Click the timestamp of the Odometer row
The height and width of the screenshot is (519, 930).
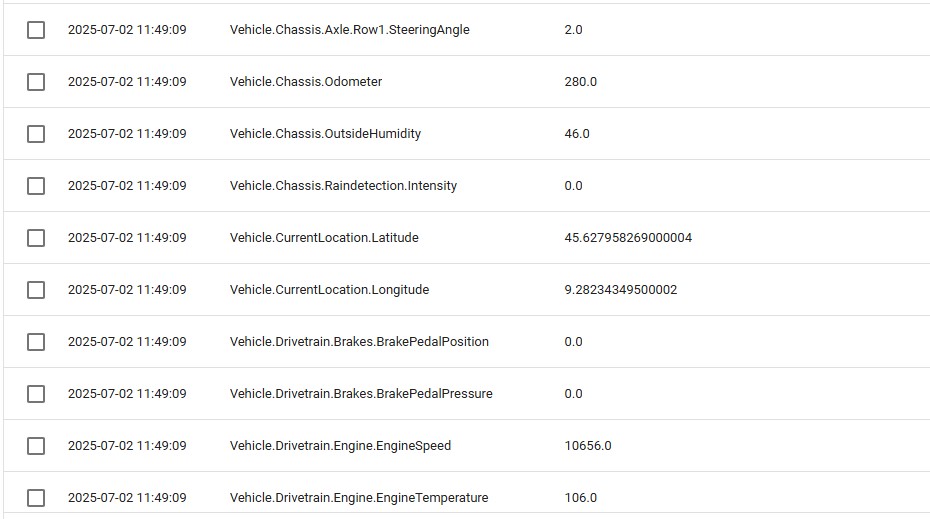[127, 82]
